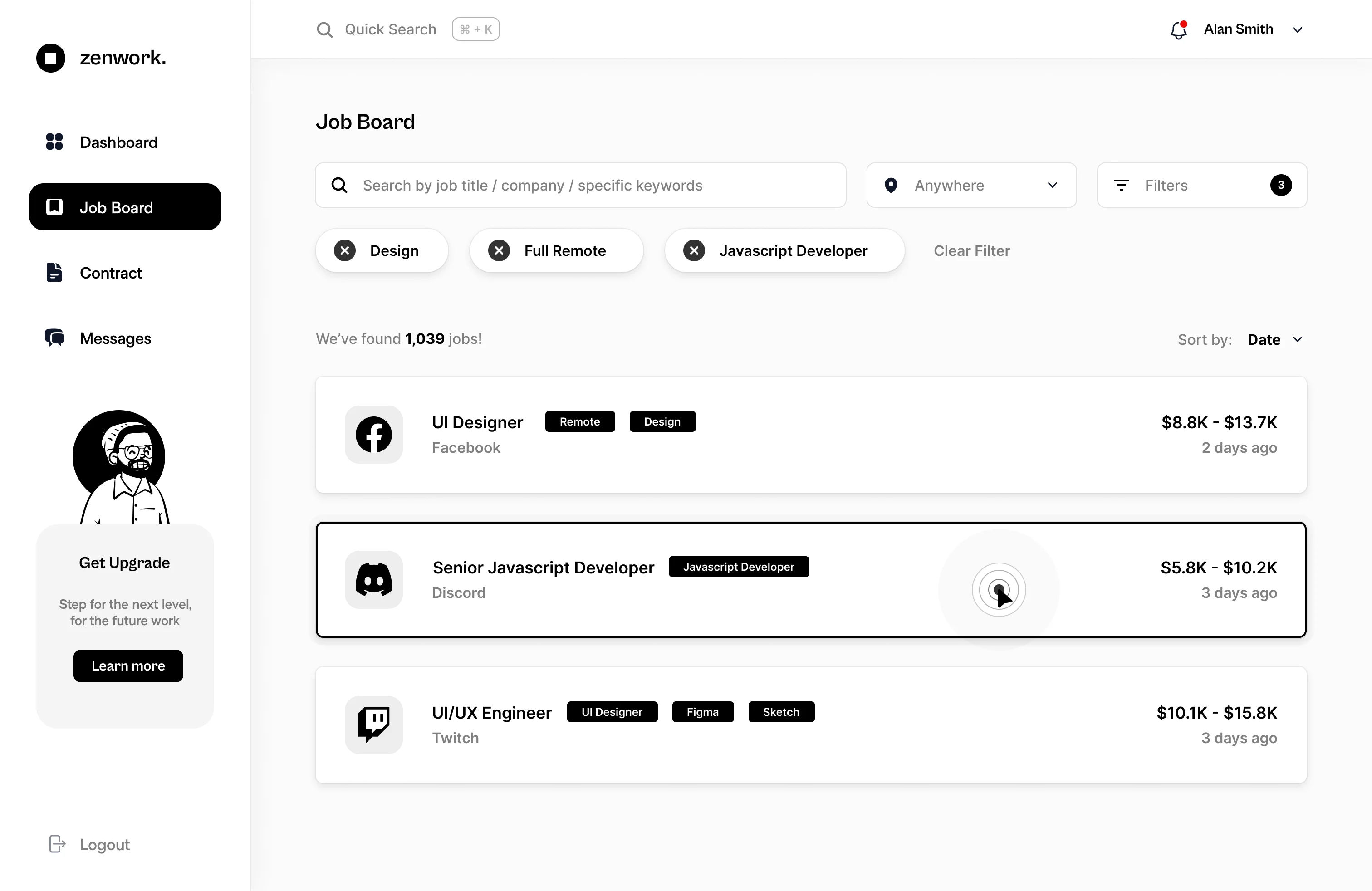Click the Twitch company logo
The image size is (1372, 891).
(373, 725)
